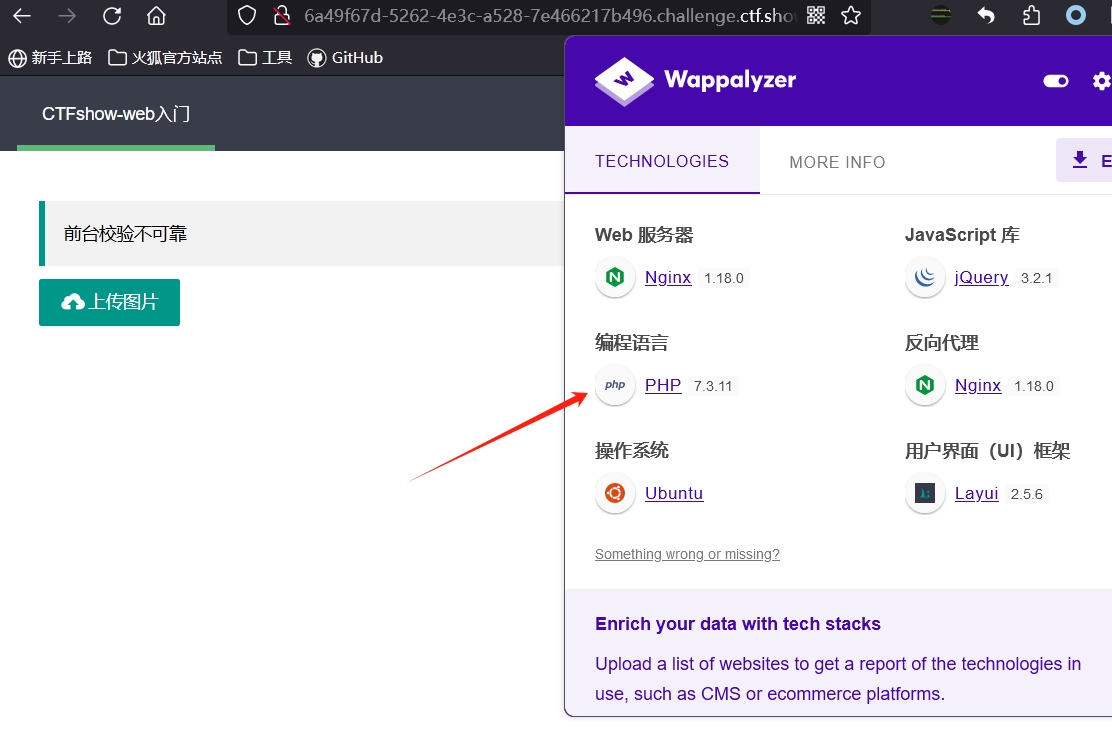Click the 用户界面（UI）框架 heading
Viewport: 1112px width, 737px height.
pos(987,450)
